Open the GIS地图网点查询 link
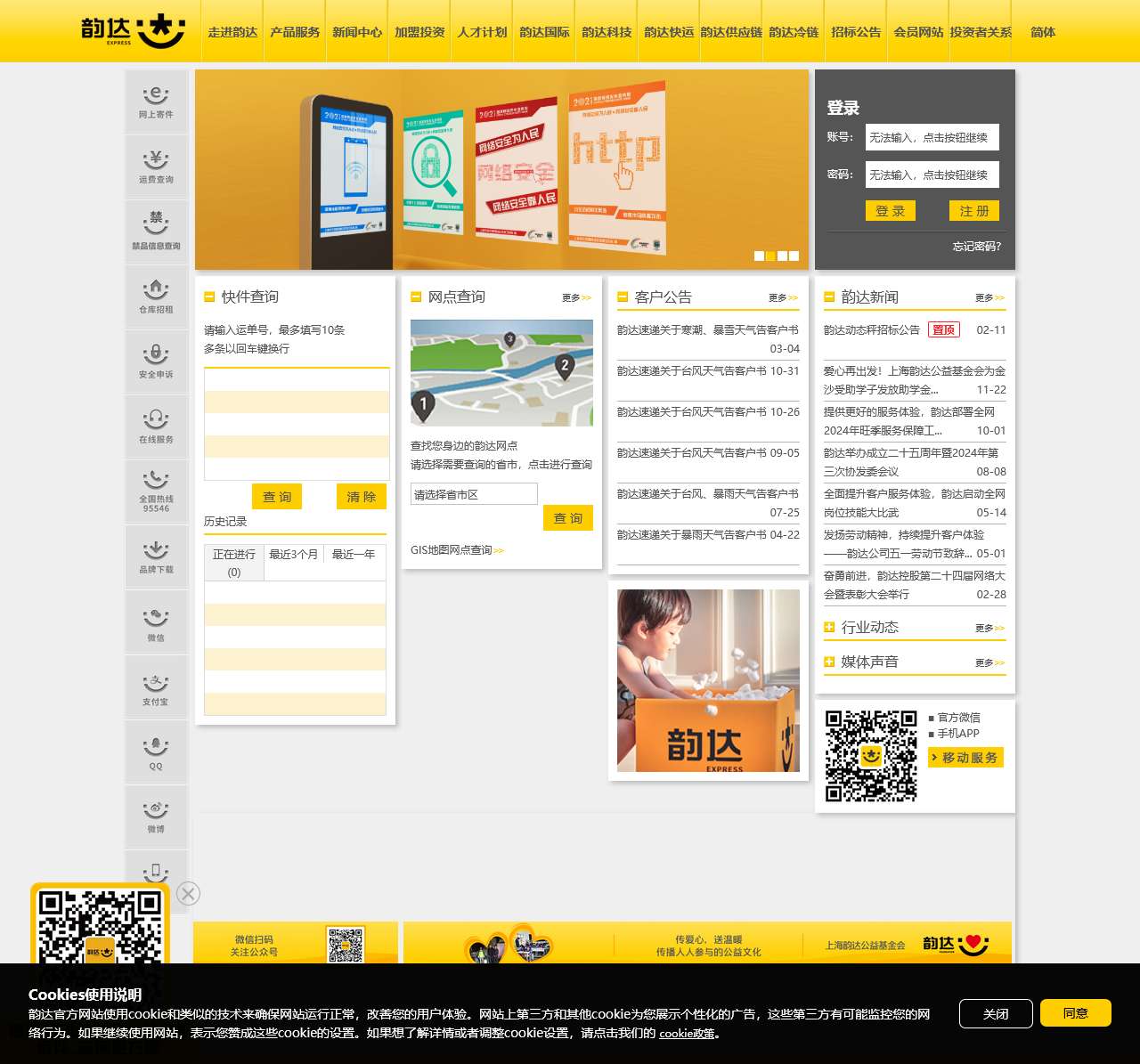Image resolution: width=1140 pixels, height=1064 pixels. coord(457,550)
